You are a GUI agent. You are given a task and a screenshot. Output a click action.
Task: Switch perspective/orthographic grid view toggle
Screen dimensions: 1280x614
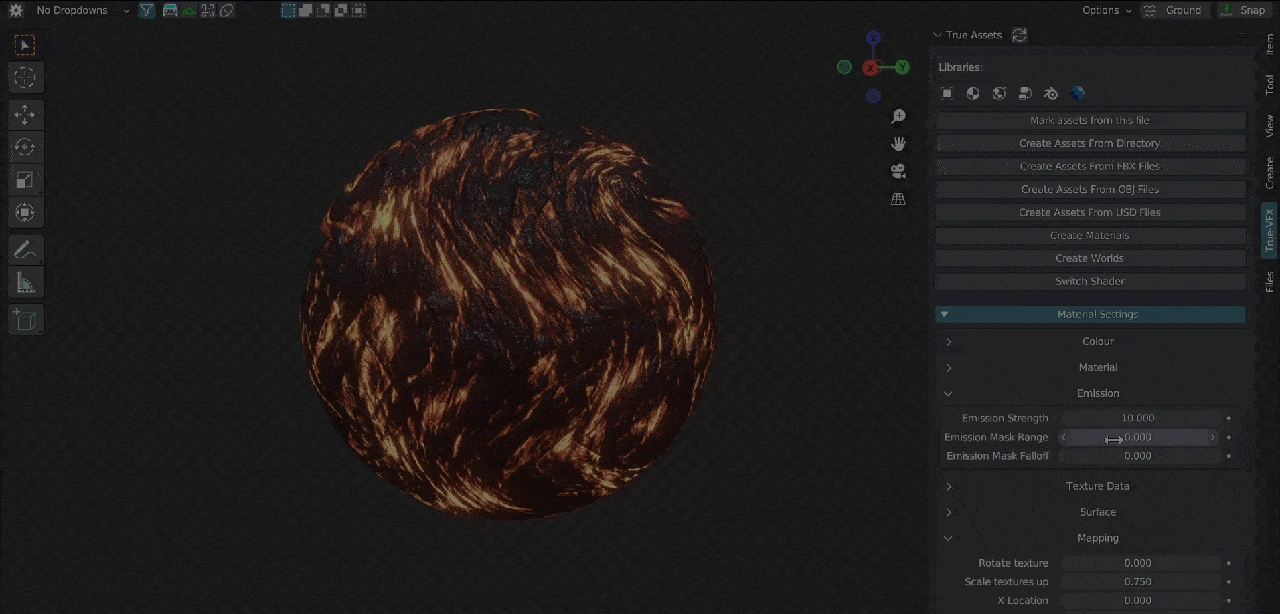(898, 199)
